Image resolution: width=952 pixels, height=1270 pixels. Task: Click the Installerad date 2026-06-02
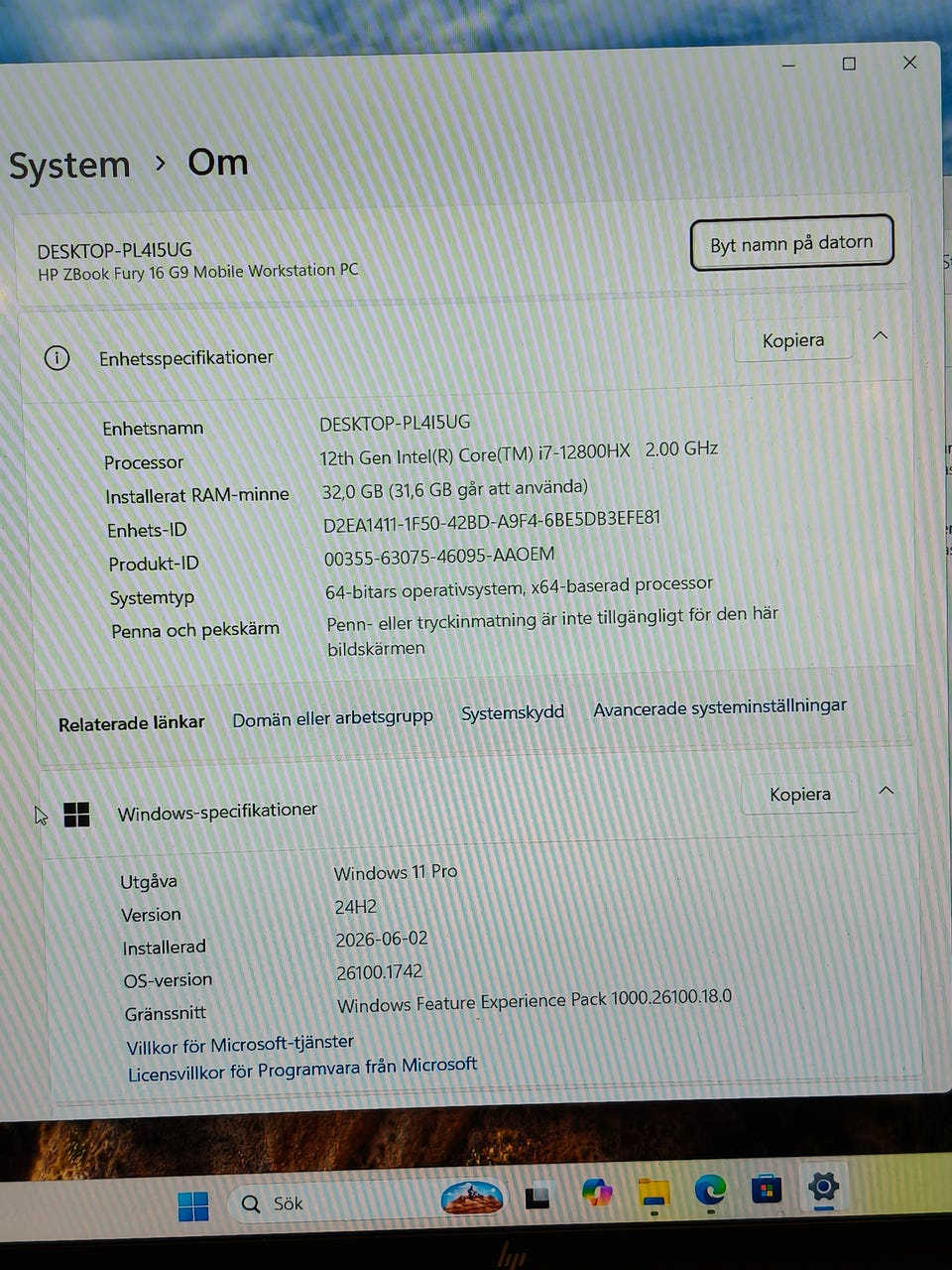382,939
